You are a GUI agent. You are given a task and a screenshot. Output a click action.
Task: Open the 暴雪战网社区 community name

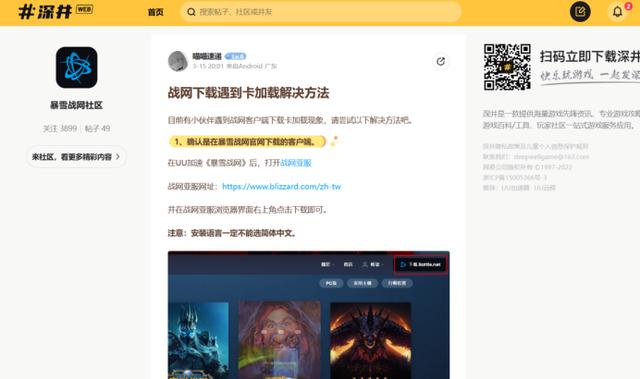click(76, 105)
